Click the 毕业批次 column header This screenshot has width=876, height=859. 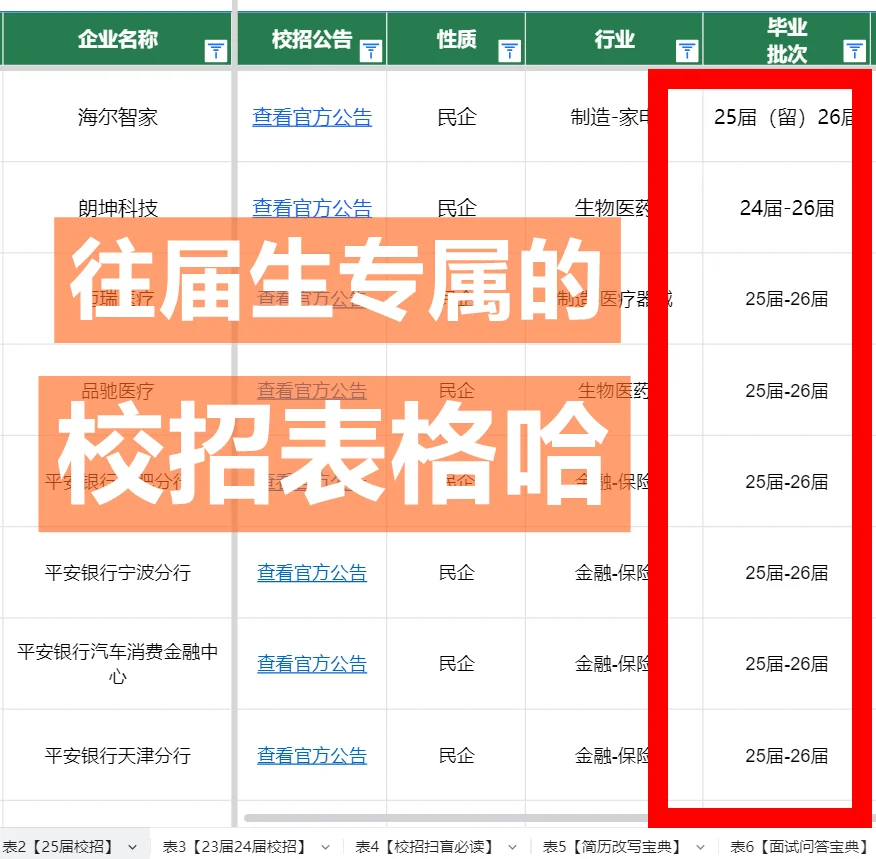coord(787,39)
